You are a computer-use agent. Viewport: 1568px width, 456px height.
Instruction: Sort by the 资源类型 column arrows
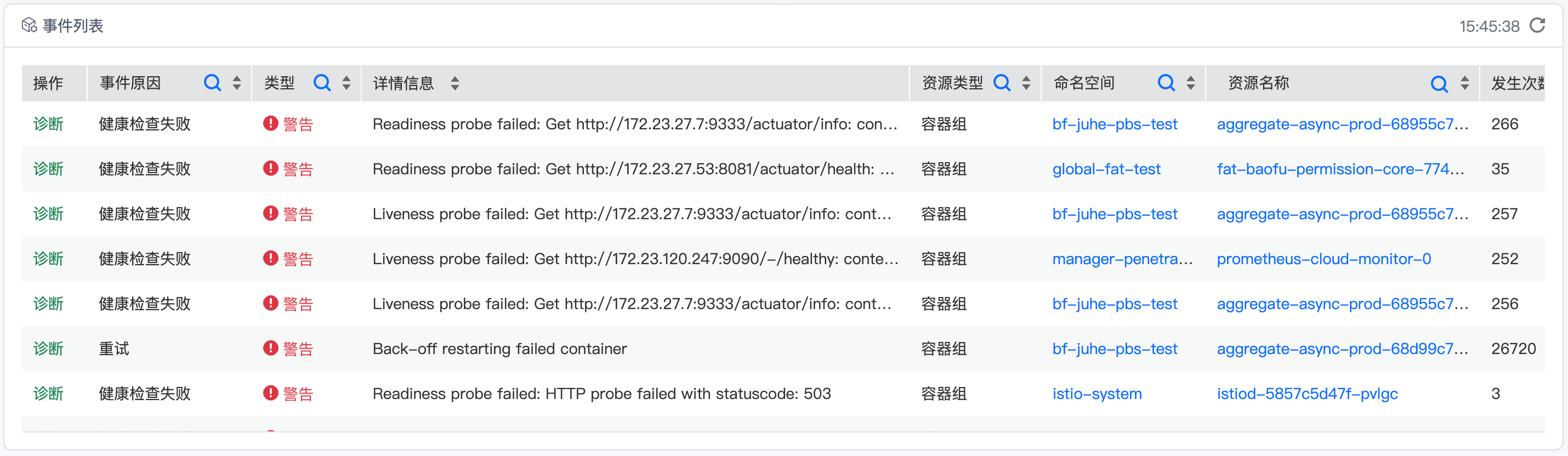coord(1026,83)
